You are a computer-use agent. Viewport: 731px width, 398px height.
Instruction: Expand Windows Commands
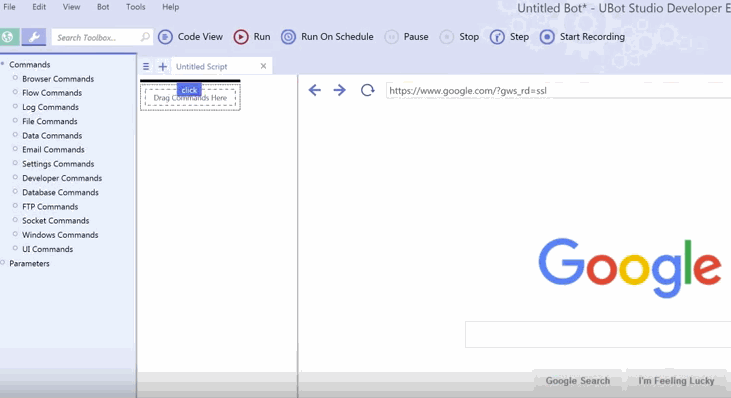[15, 234]
